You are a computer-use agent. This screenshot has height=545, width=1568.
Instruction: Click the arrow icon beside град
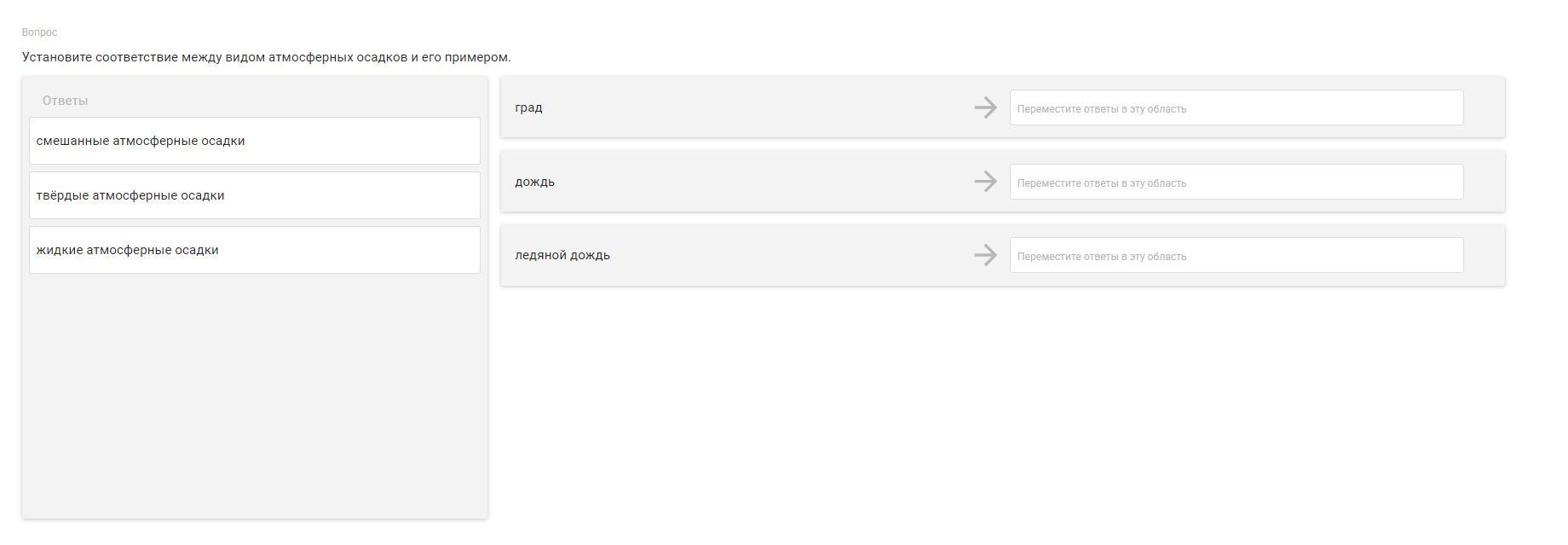point(985,107)
